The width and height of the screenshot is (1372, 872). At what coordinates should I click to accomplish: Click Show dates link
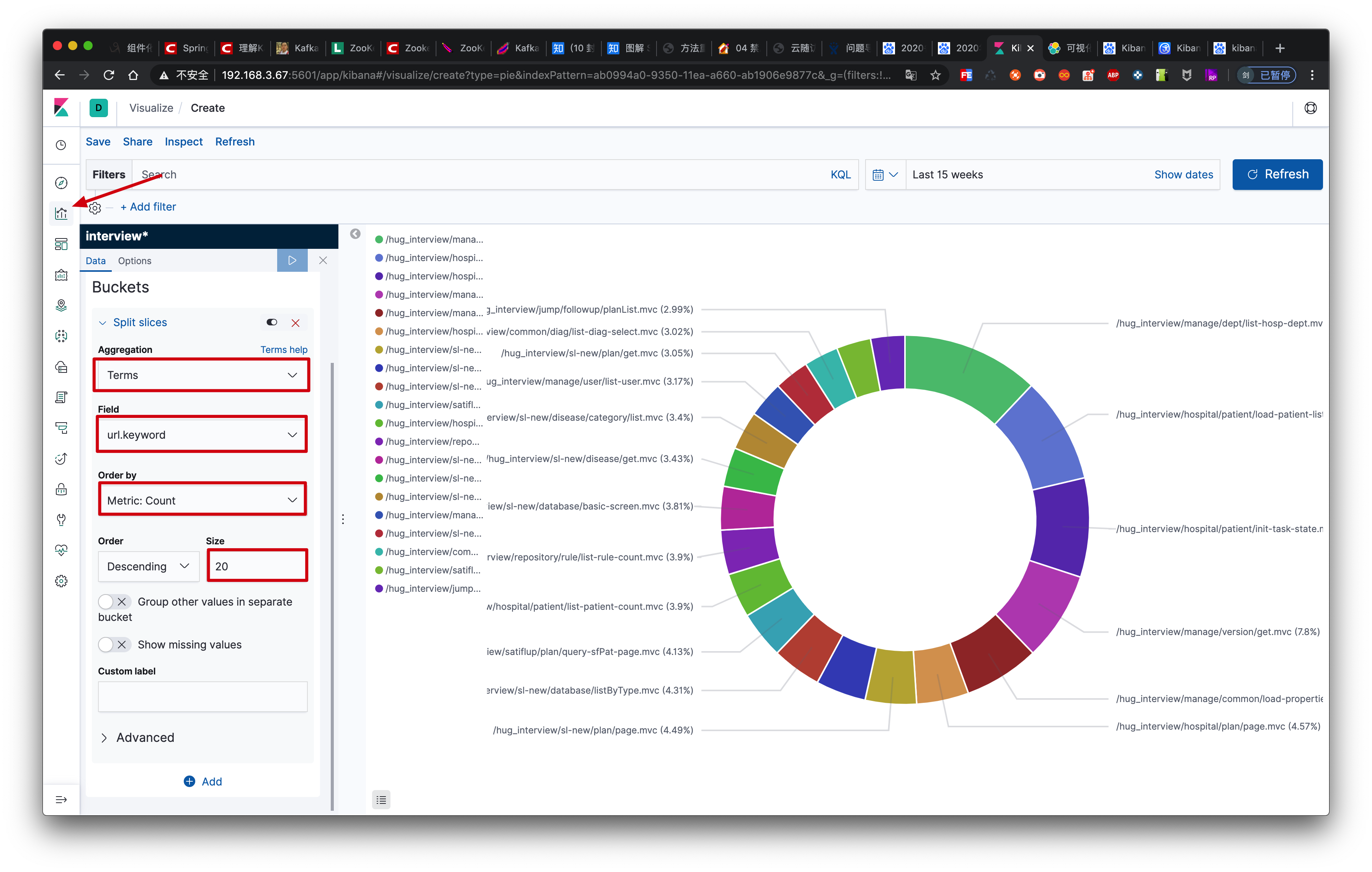coord(1183,175)
